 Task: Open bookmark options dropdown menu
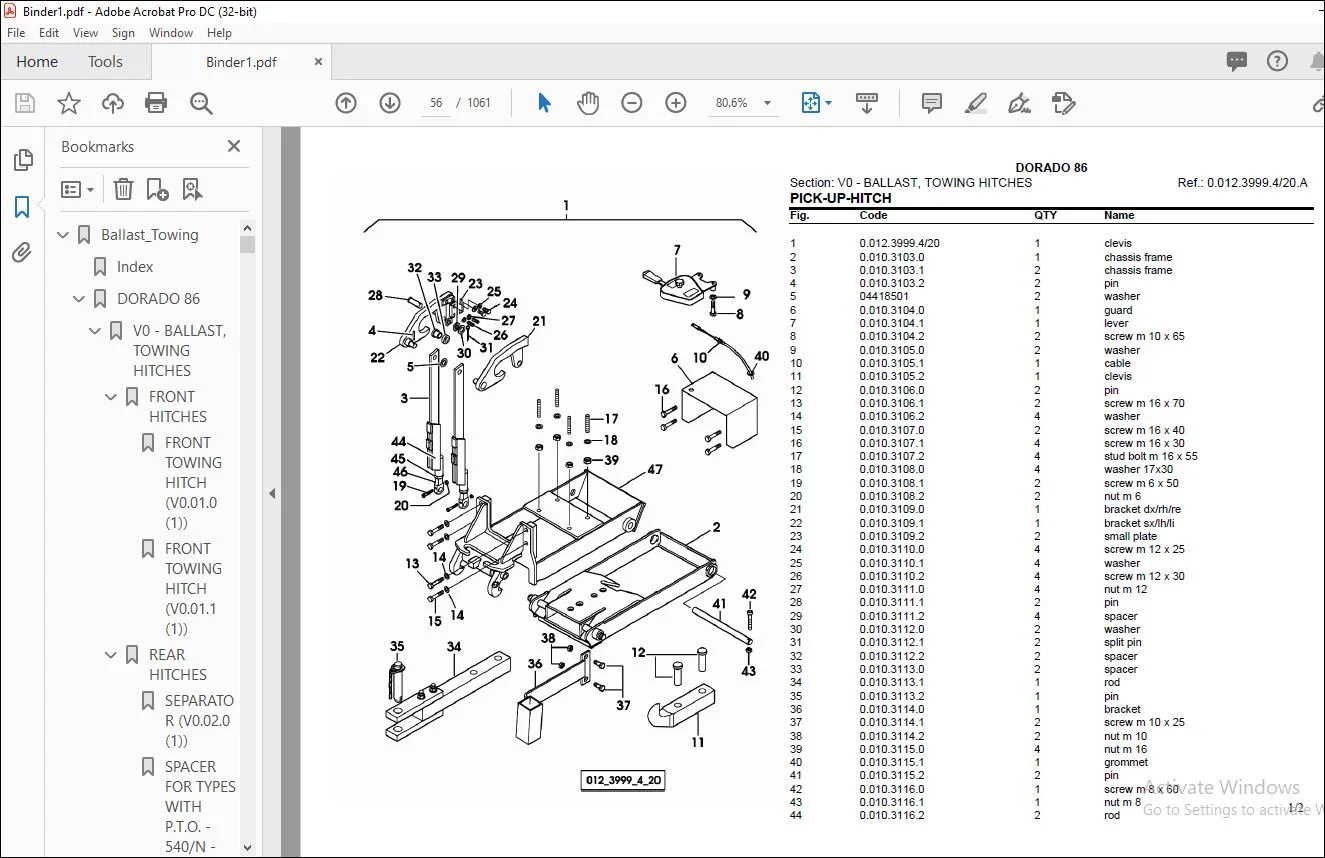point(78,189)
